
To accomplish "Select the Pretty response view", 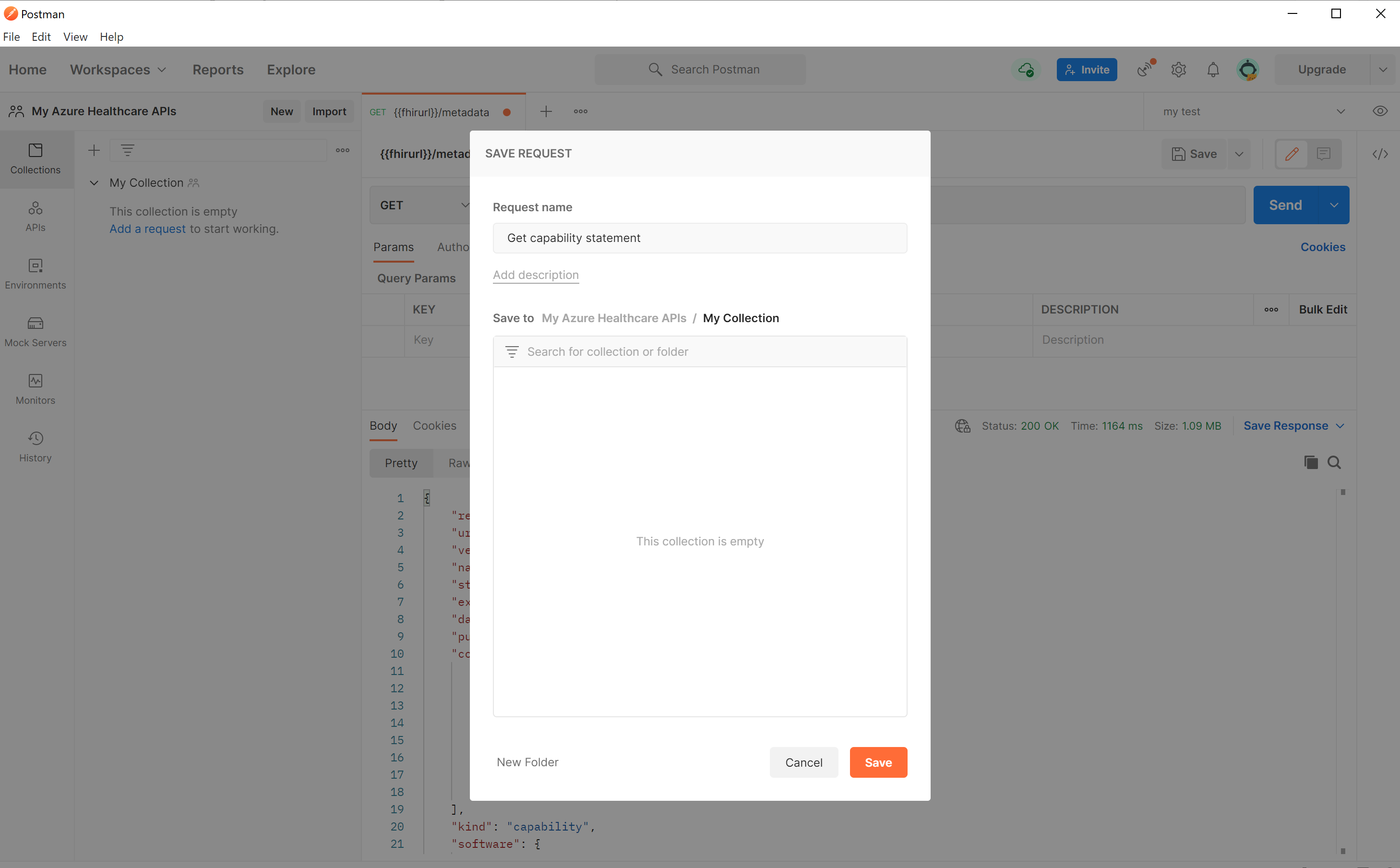I will 401,463.
